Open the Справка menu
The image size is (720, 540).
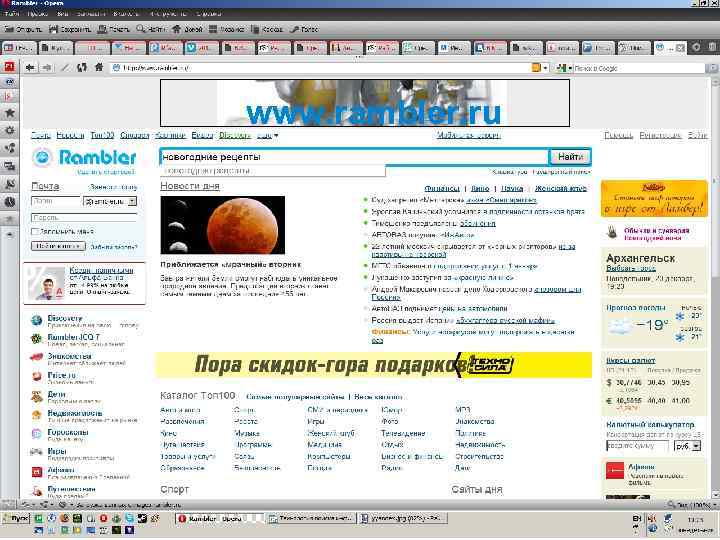[208, 14]
